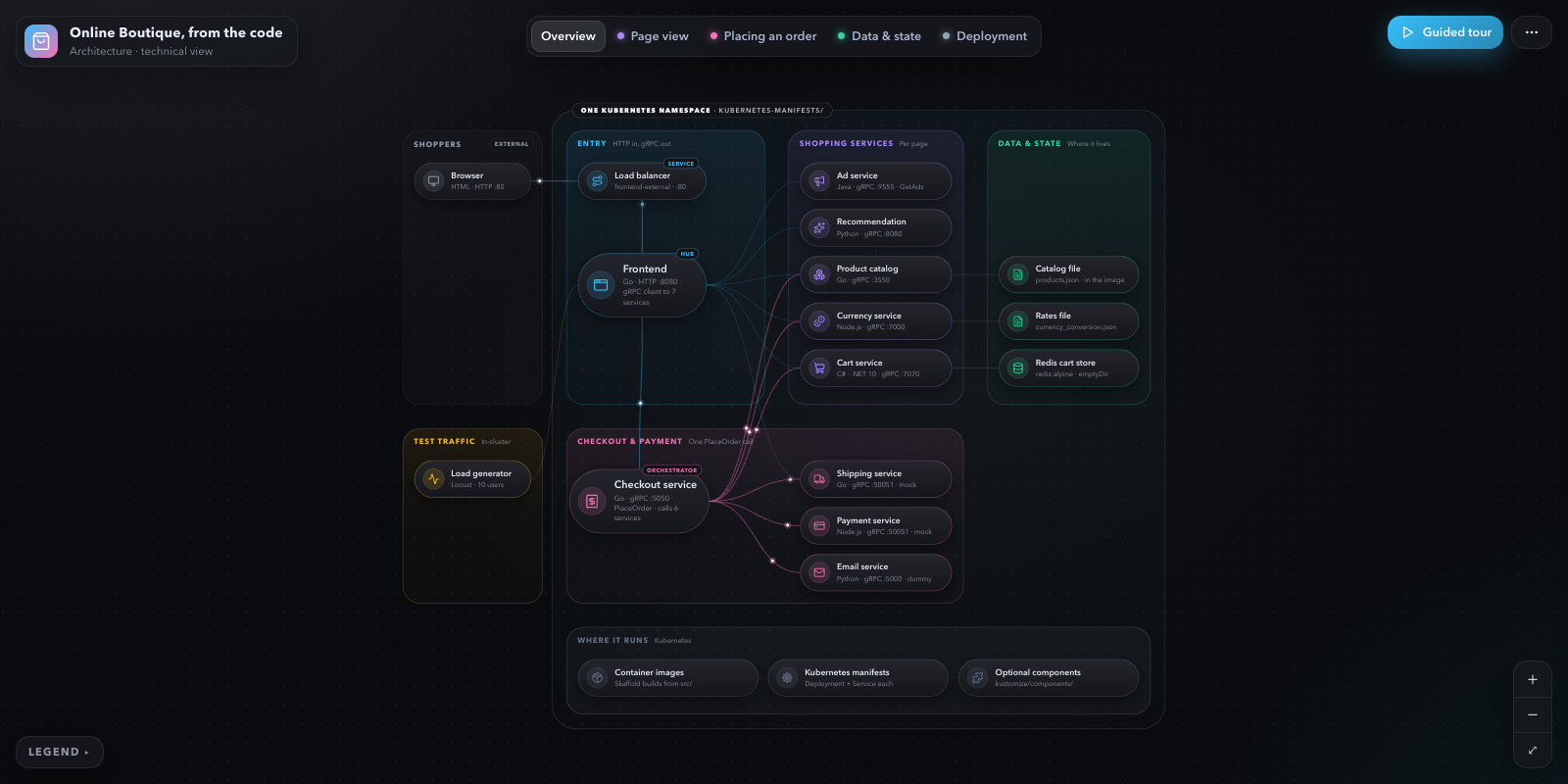Click the Payment service node label

868,520
